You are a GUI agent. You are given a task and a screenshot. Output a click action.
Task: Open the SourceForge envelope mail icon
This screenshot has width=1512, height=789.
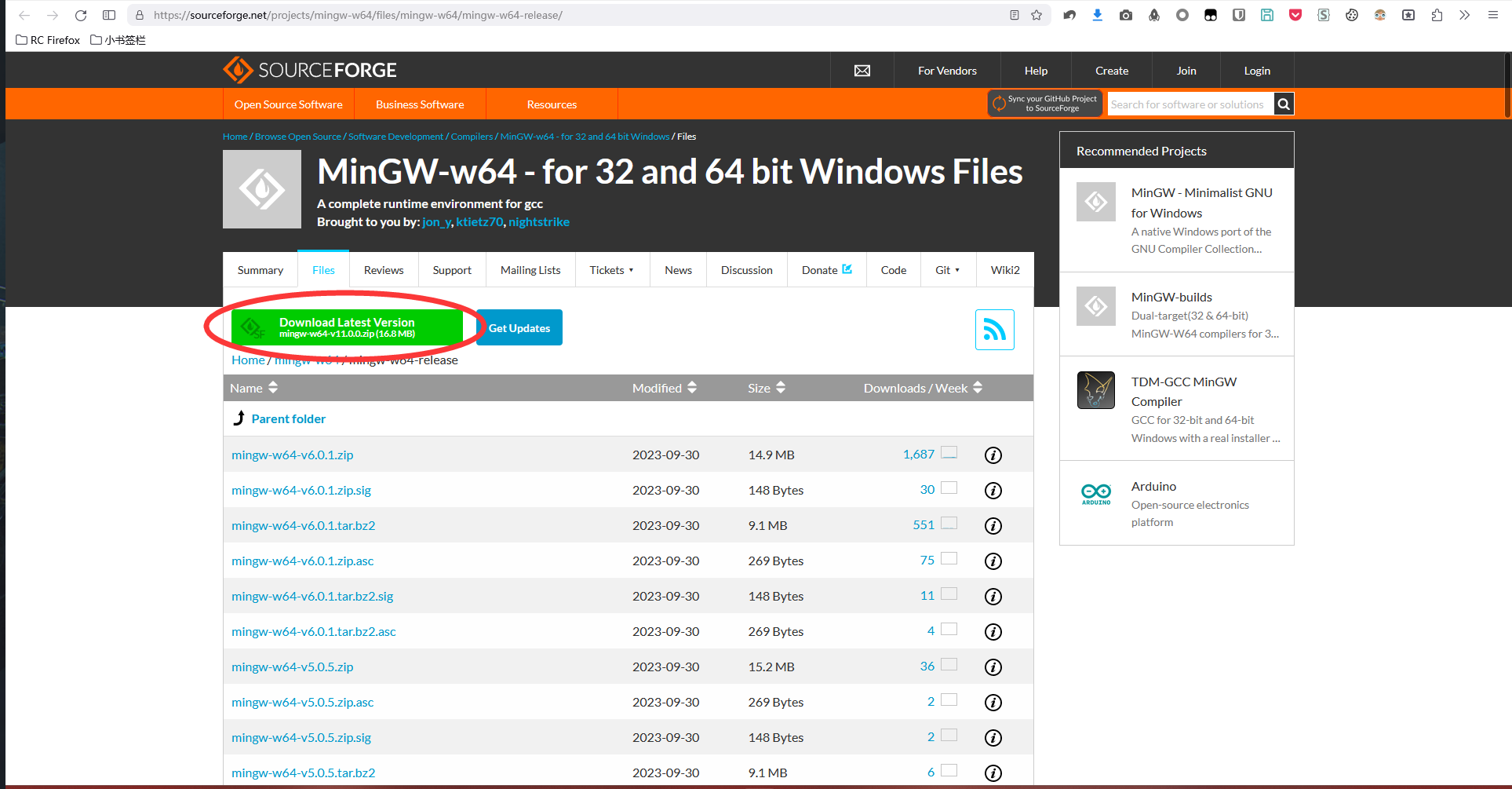862,71
